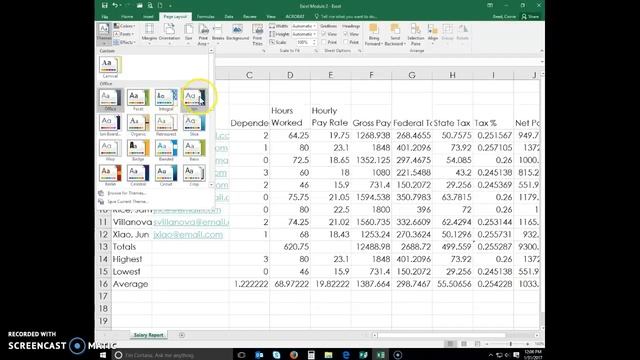The image size is (640, 360).
Task: Switch to the Home tab
Action: (x=127, y=17)
